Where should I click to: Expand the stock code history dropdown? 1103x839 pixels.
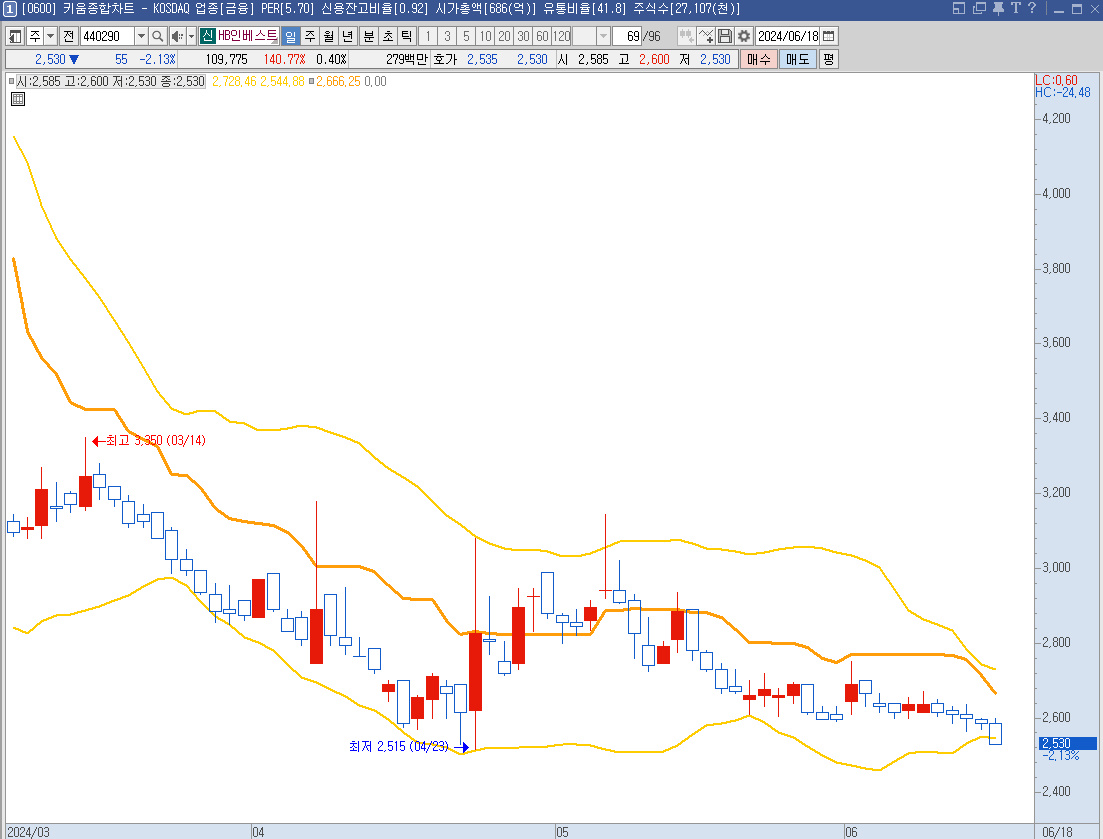point(141,36)
